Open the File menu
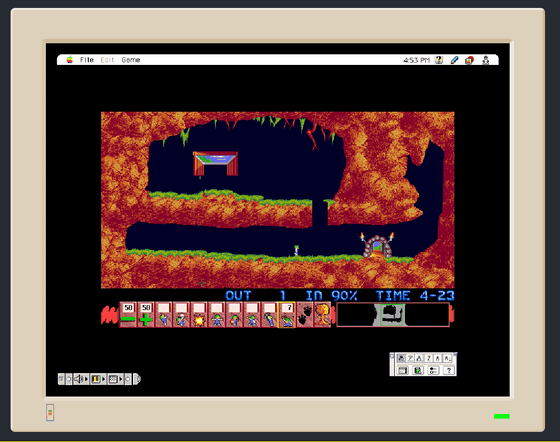The image size is (560, 442). [86, 60]
